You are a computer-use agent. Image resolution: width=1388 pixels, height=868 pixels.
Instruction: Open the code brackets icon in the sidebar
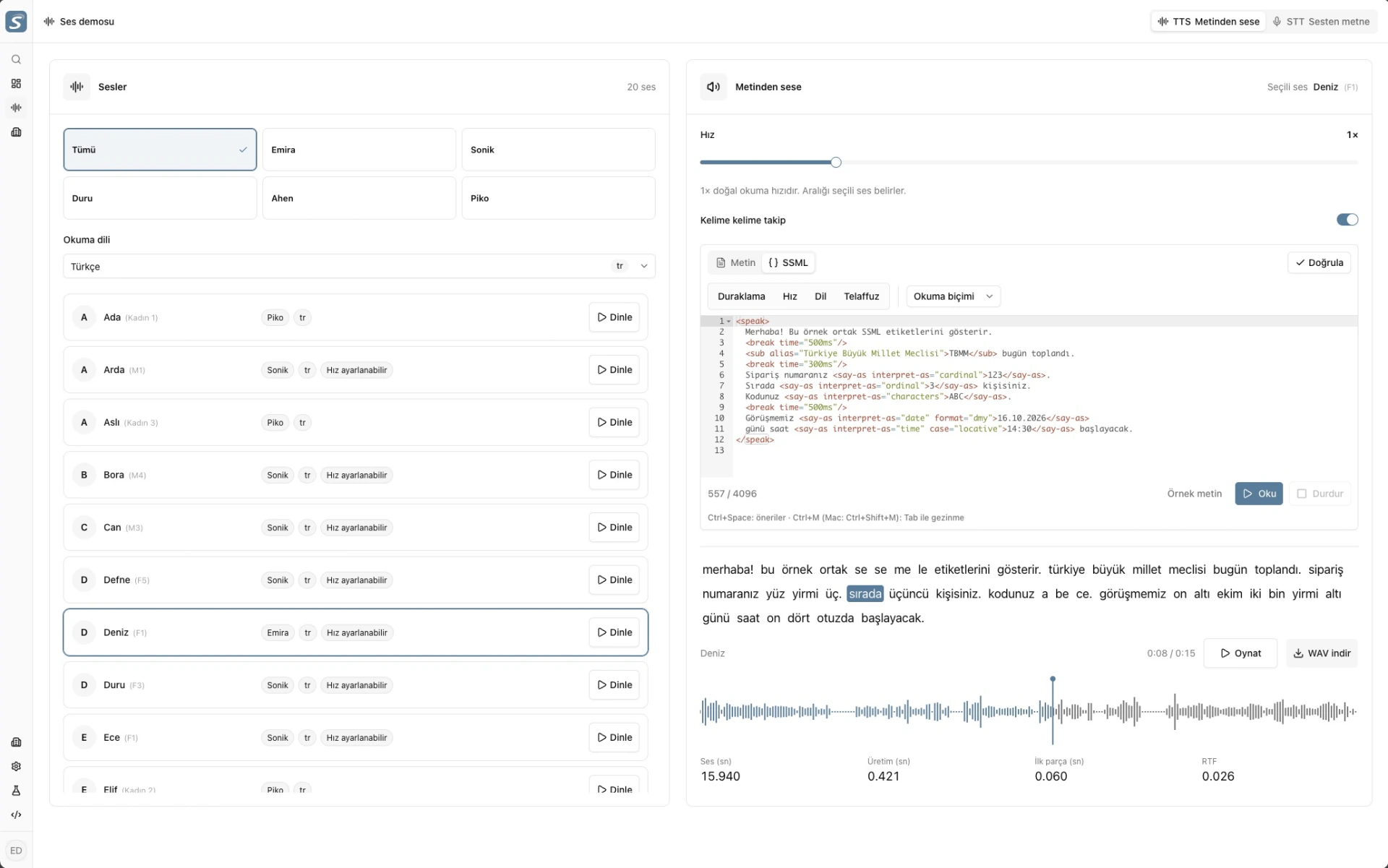click(16, 815)
